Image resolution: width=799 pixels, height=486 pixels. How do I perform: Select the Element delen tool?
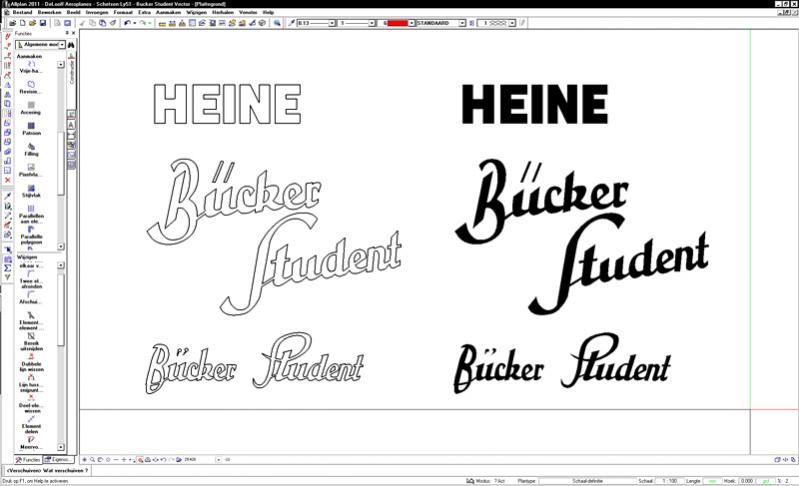point(31,424)
